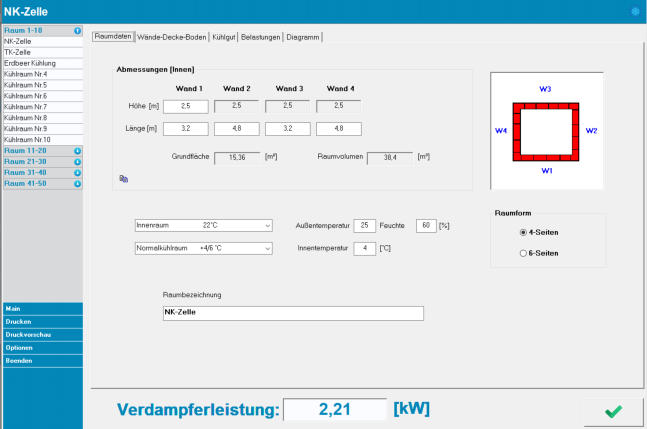Open the Normalkühlraum +4/6 °C dropdown
The image size is (647, 429).
[x=203, y=248]
